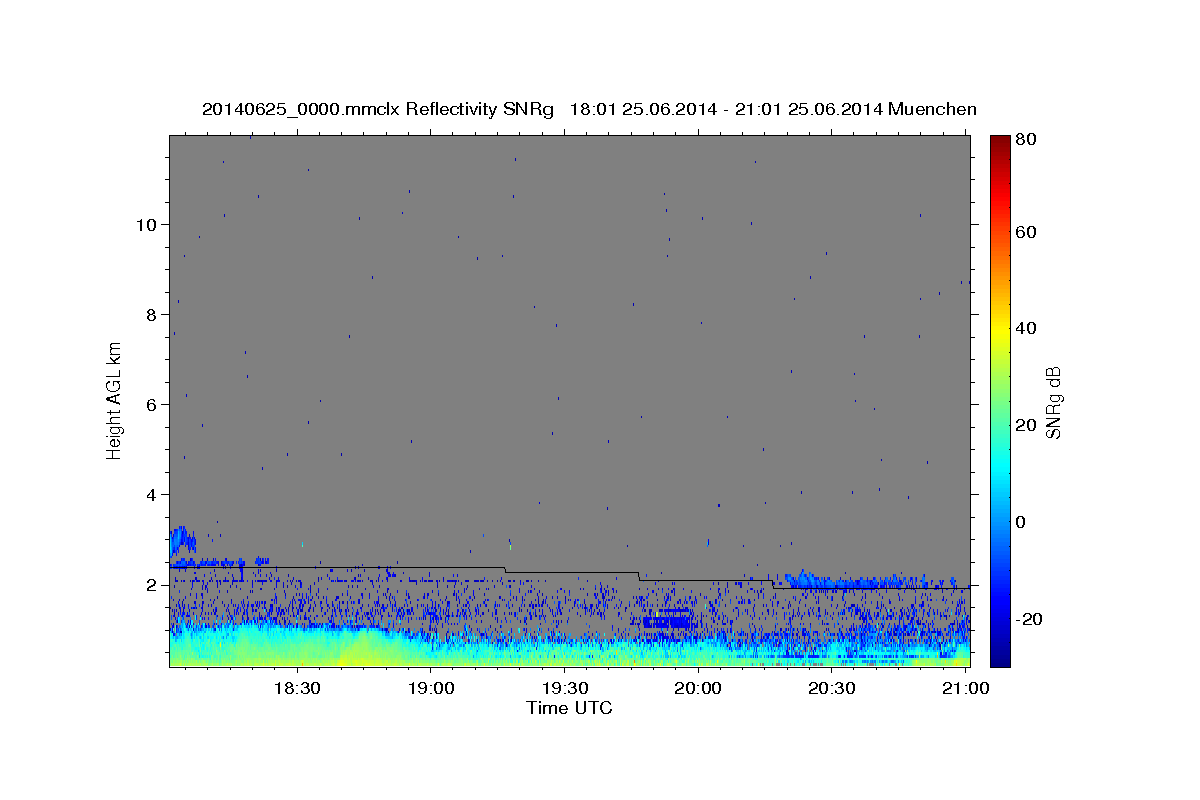Screen dimensions: 1200x800
Task: Click the 'SNRg dB' colorbar label
Action: pyautogui.click(x=1053, y=401)
